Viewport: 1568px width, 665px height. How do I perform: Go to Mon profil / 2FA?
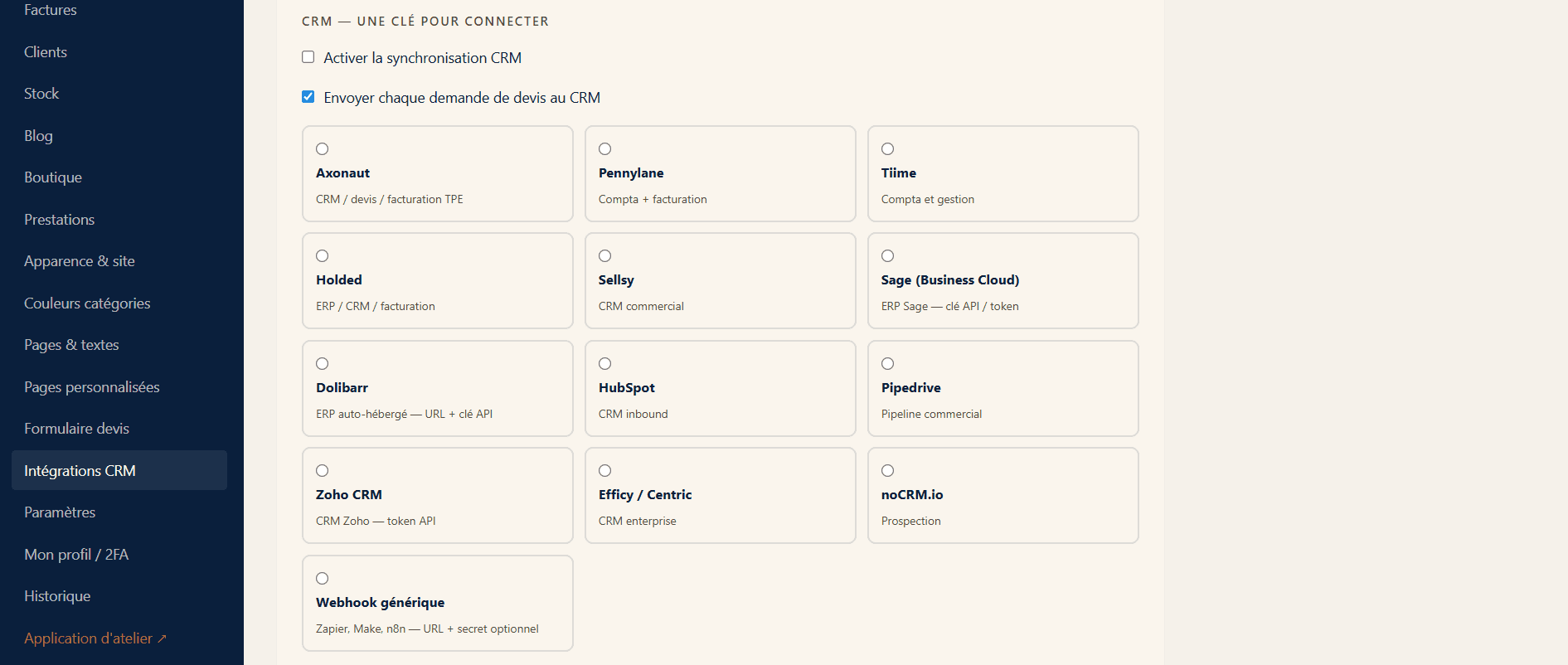[x=119, y=555]
